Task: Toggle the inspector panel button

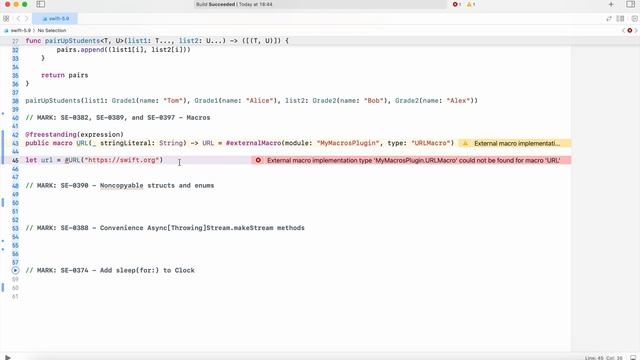Action: pyautogui.click(x=630, y=4)
